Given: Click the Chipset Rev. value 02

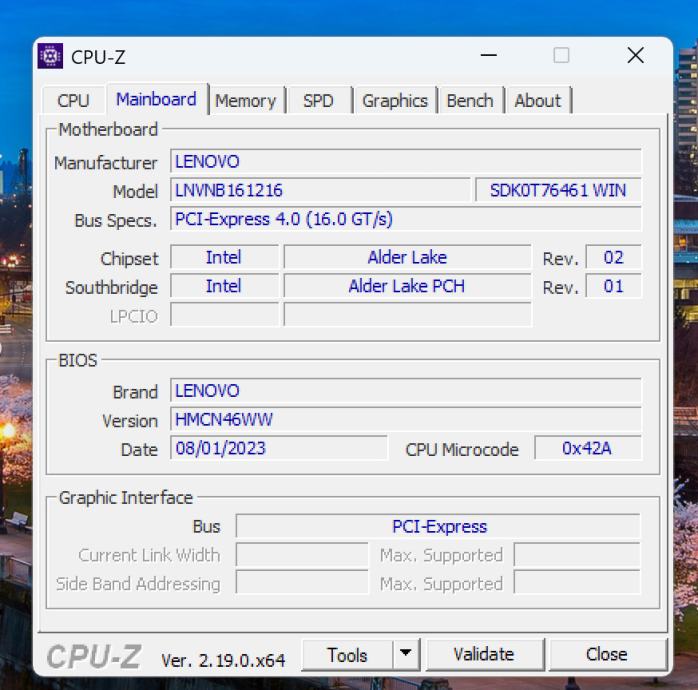Looking at the screenshot, I should [613, 257].
